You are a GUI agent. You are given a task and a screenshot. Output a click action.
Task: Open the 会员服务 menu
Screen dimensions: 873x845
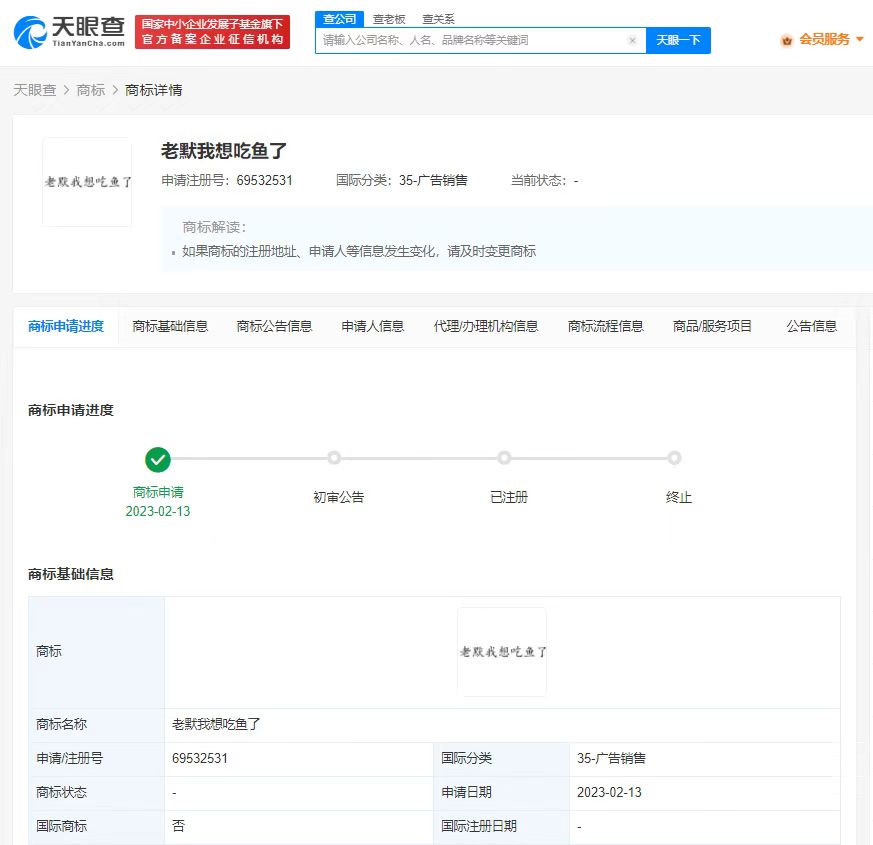pos(824,40)
